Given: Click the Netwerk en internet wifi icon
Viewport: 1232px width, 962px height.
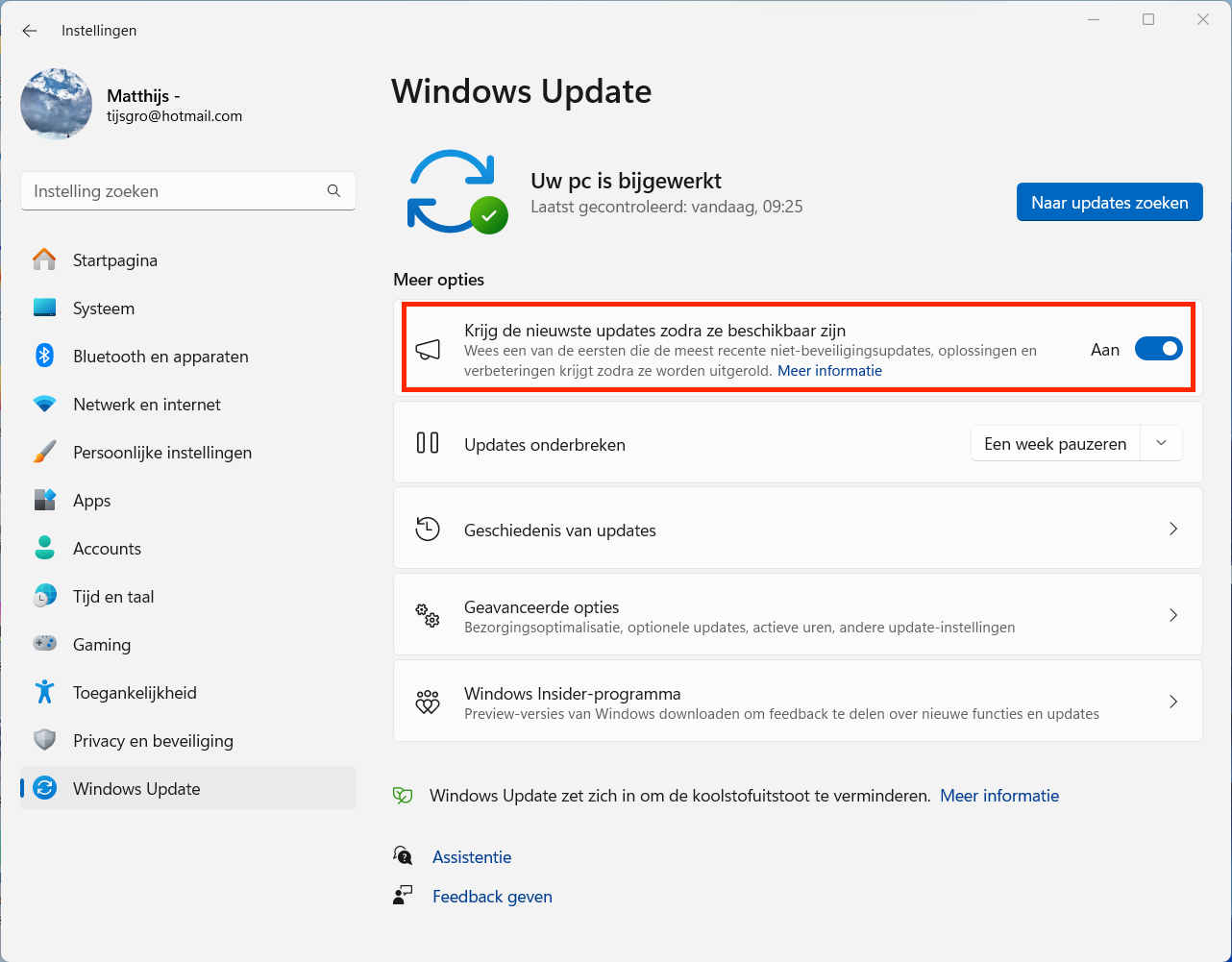Looking at the screenshot, I should 44,405.
